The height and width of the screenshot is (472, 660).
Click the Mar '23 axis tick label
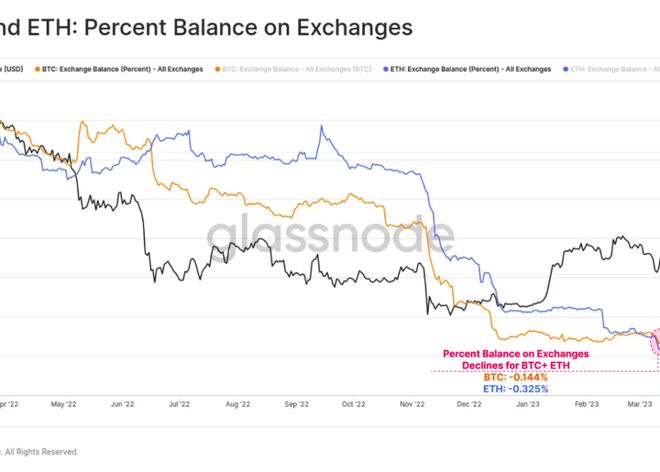point(638,405)
